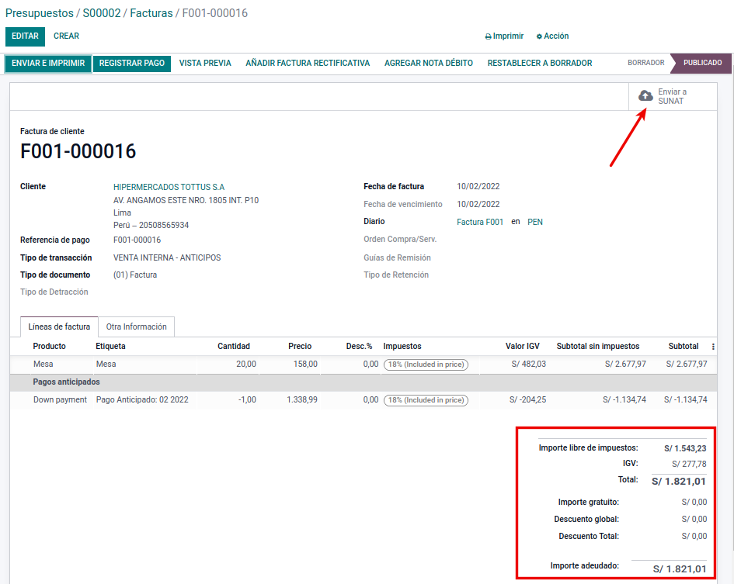
Task: Expand the Acción dropdown menu
Action: tap(553, 36)
